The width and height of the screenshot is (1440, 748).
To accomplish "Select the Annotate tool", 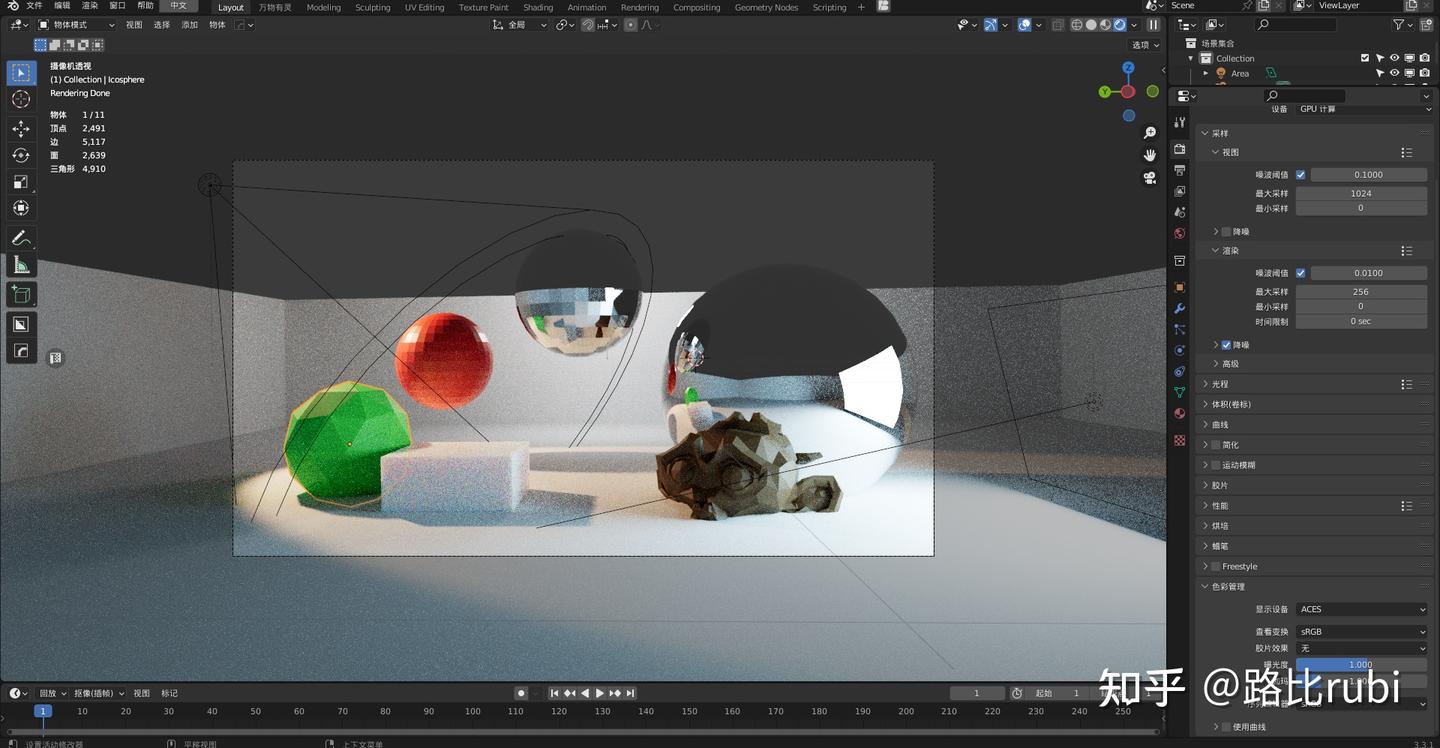I will pyautogui.click(x=21, y=238).
